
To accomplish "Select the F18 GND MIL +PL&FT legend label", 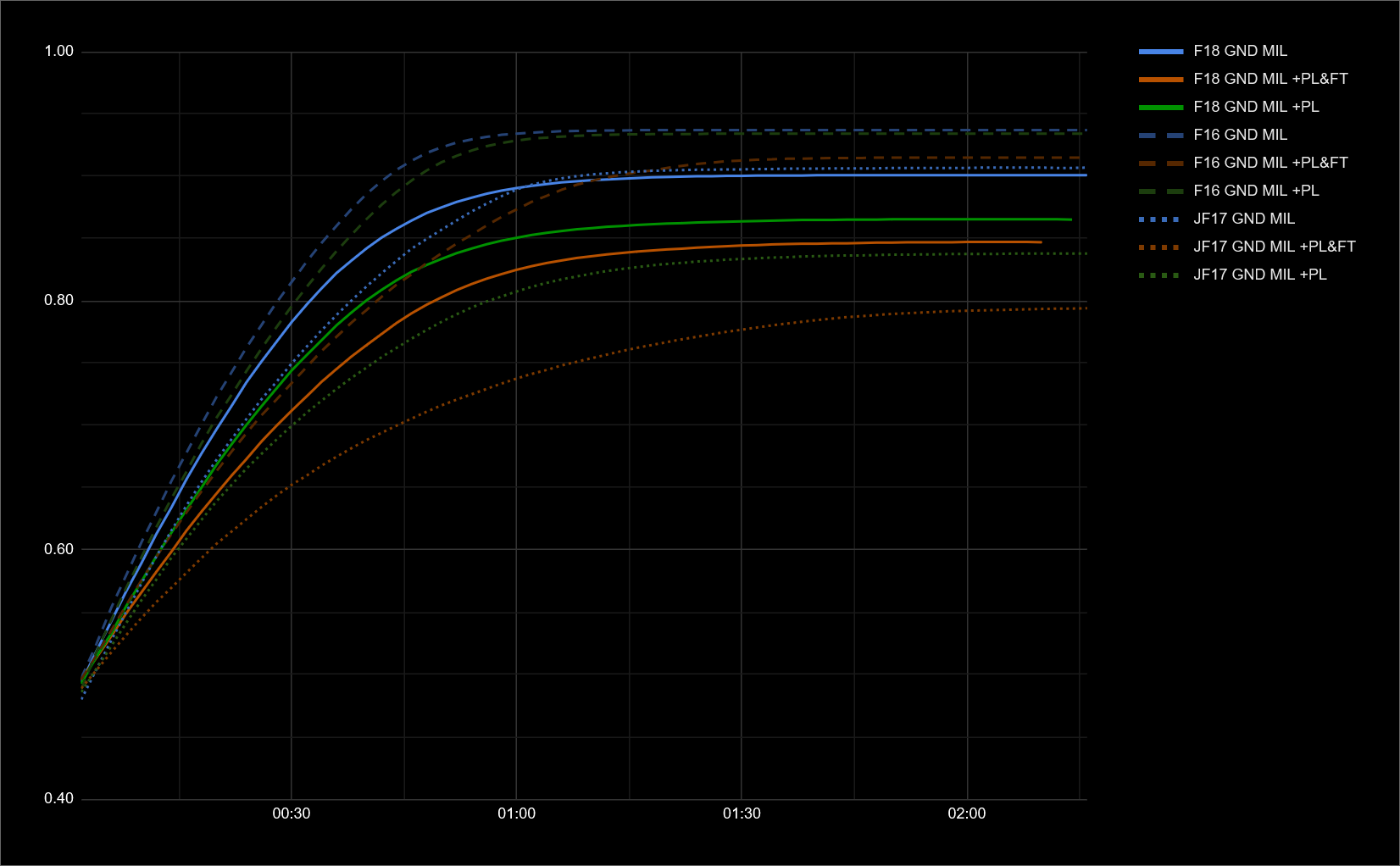I will click(1270, 79).
